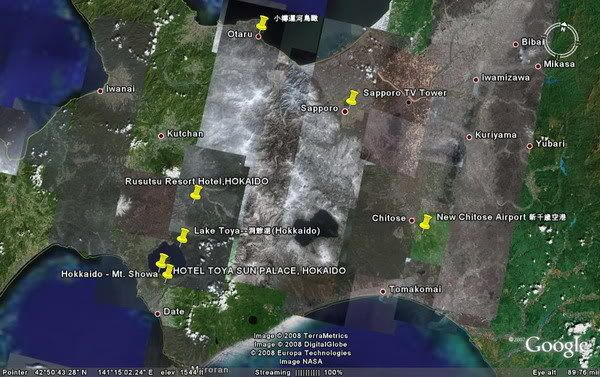Click the Bibai city marker dot
Viewport: 600px width, 377px height.
(515, 44)
